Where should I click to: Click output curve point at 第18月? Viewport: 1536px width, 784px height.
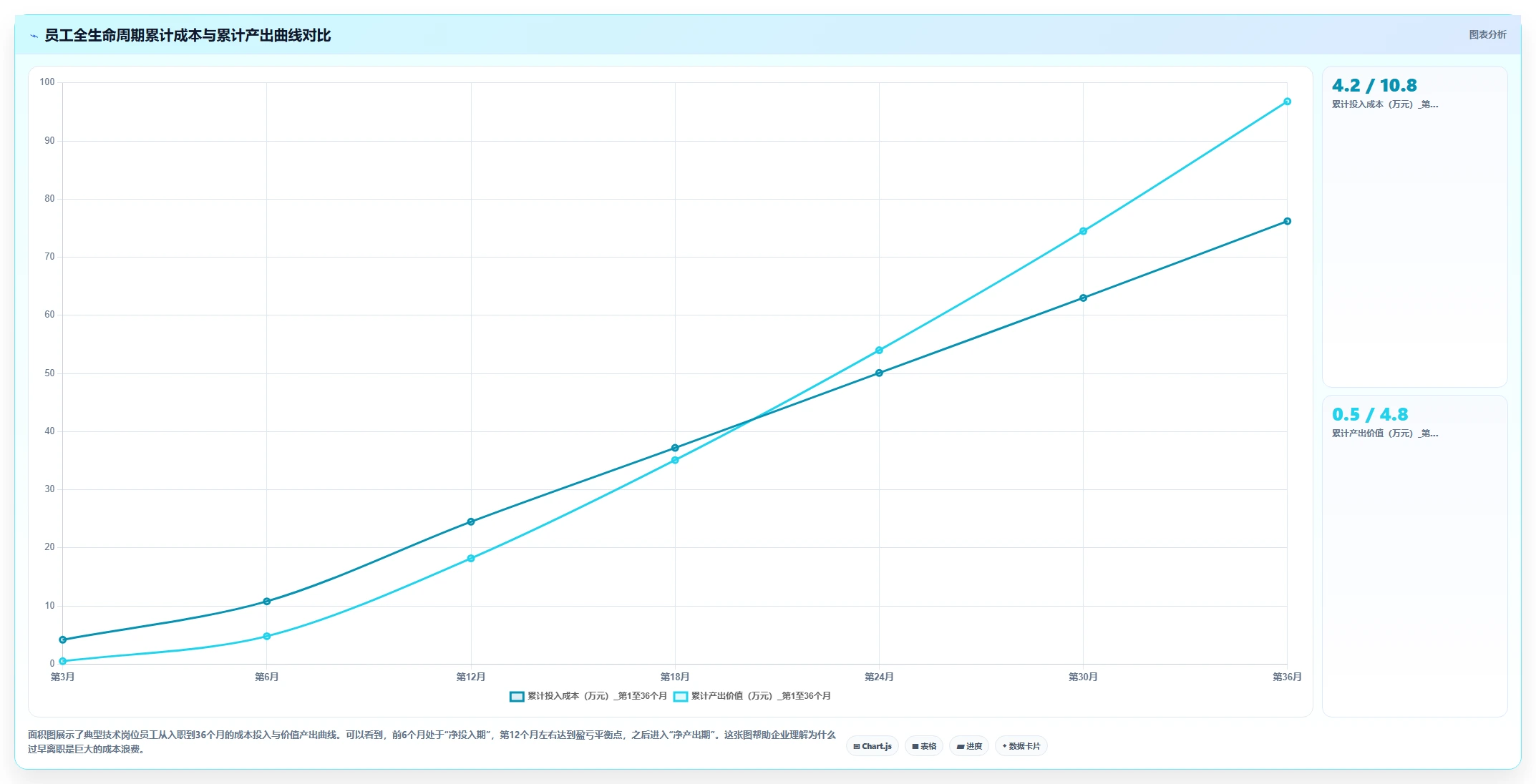pos(675,460)
